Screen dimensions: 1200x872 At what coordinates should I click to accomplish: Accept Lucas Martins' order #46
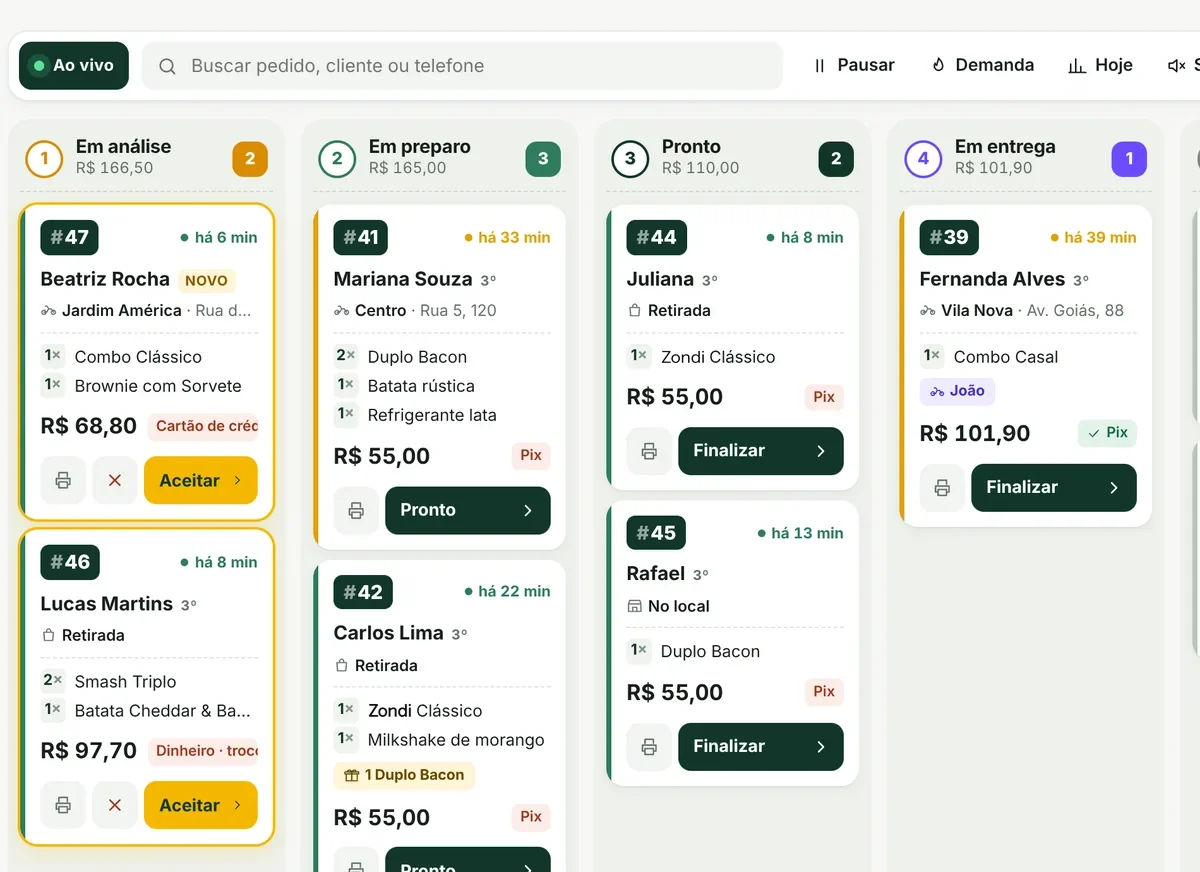point(201,805)
